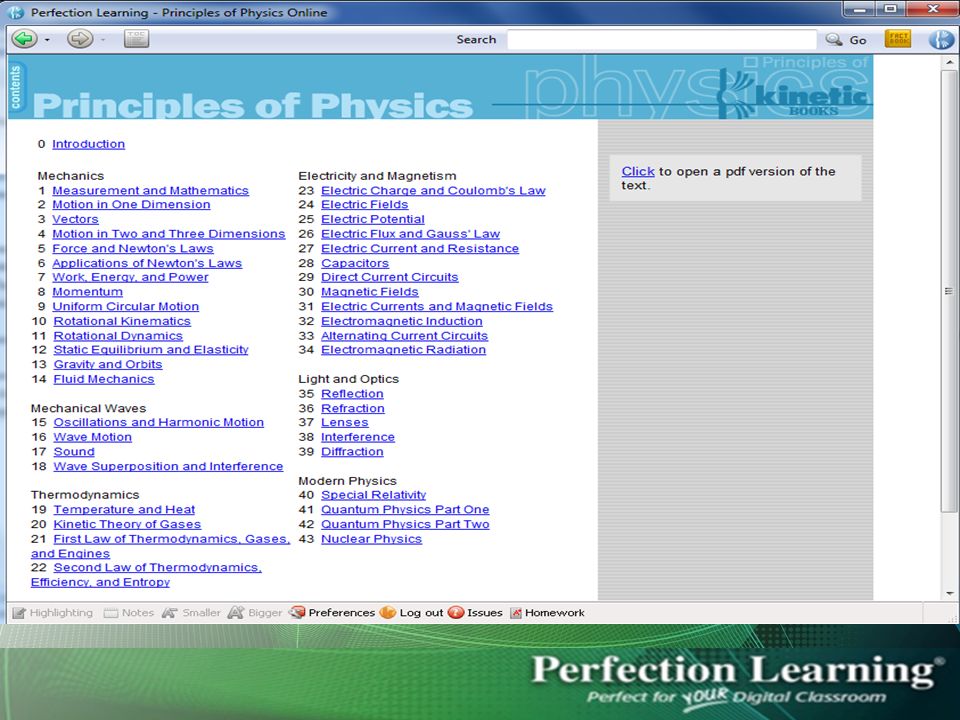The height and width of the screenshot is (720, 960).
Task: Click the gray Forward arrow button
Action: [x=80, y=39]
